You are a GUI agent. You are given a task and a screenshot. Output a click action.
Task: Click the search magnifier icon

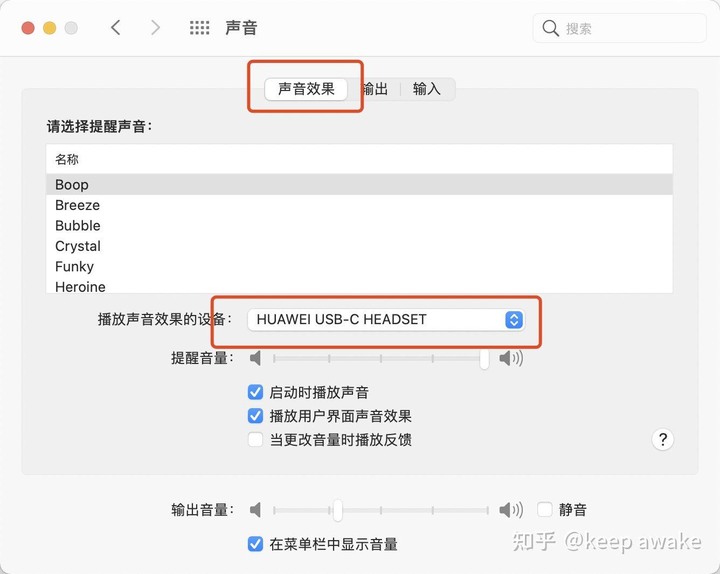click(x=550, y=28)
